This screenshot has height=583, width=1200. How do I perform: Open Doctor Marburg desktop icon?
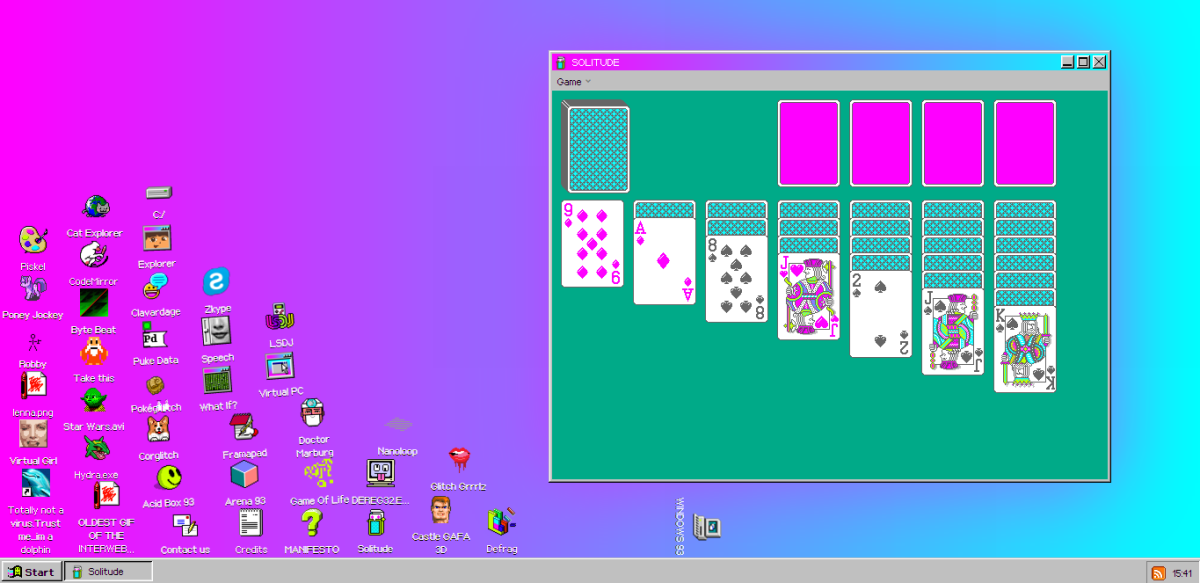[x=313, y=414]
